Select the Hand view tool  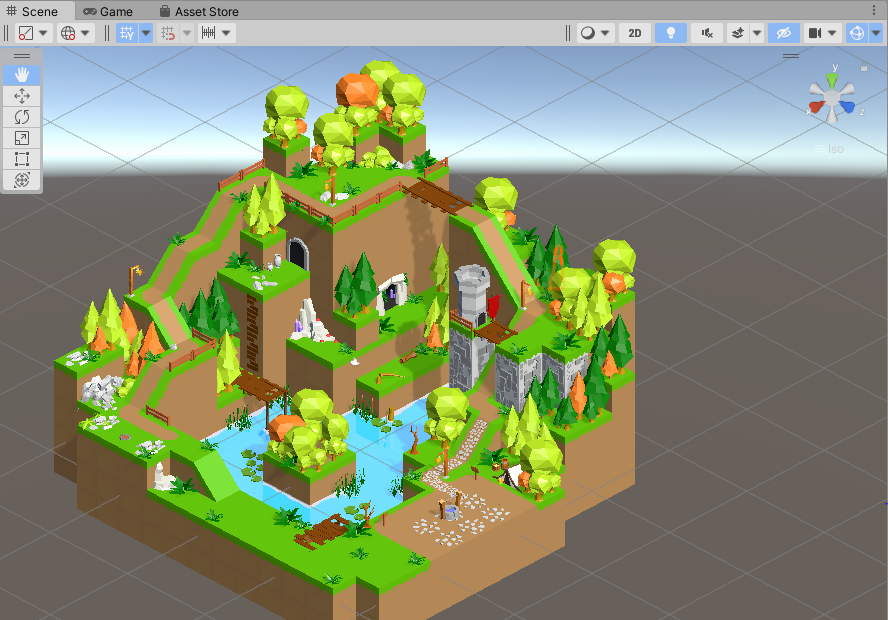point(22,75)
